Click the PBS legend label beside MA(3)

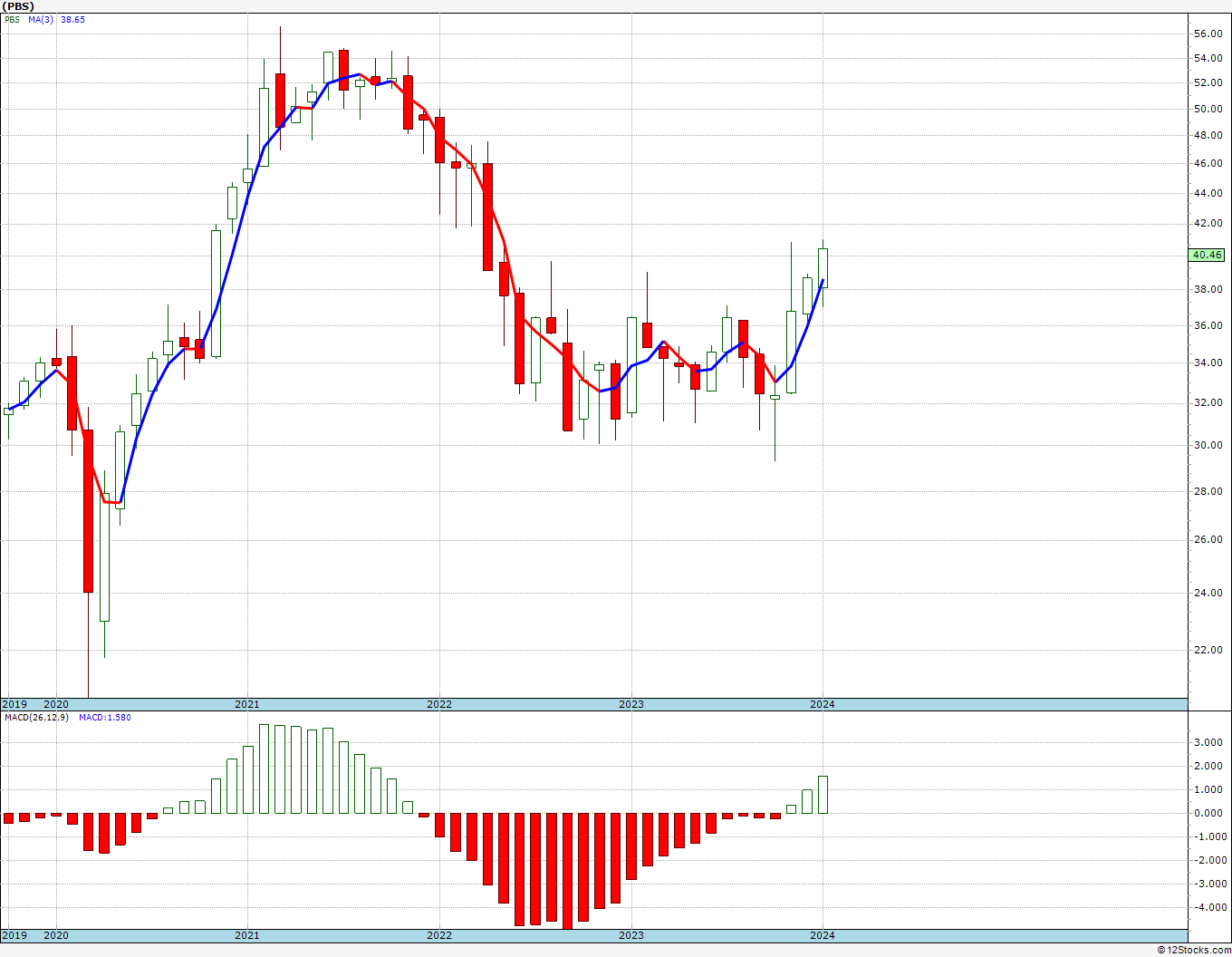click(x=12, y=19)
